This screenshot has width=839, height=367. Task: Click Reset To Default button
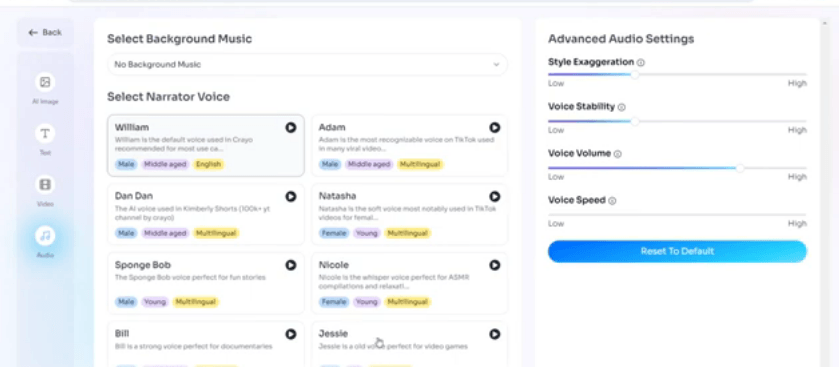coord(677,251)
